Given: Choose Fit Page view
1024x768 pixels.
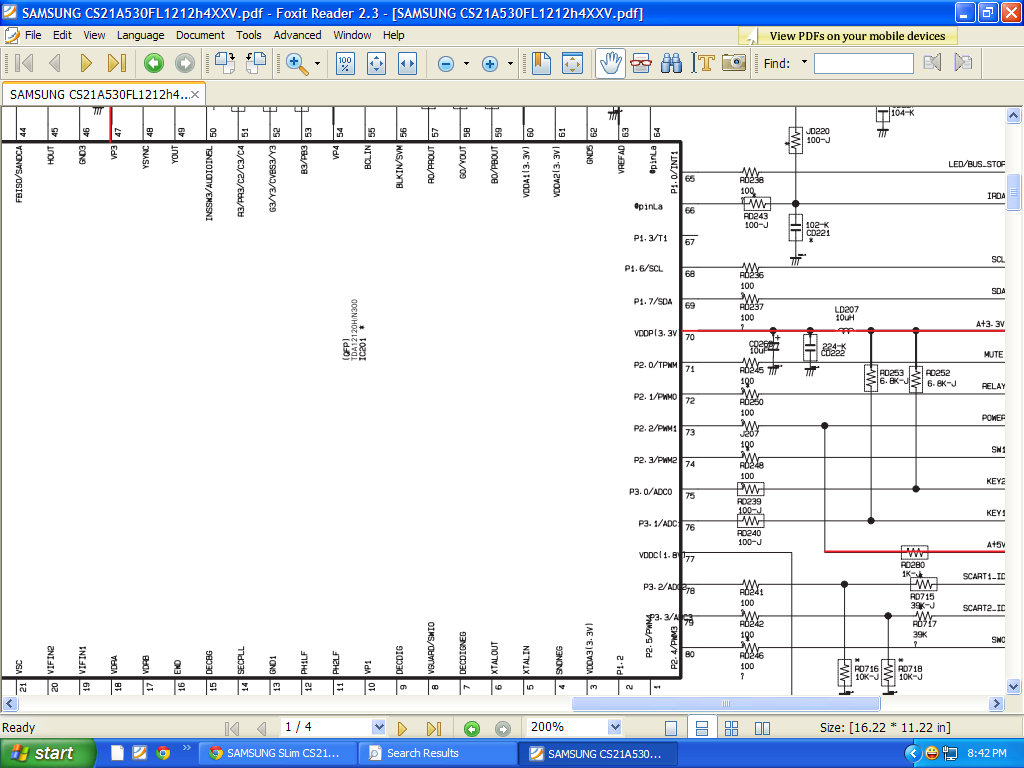Looking at the screenshot, I should point(377,63).
